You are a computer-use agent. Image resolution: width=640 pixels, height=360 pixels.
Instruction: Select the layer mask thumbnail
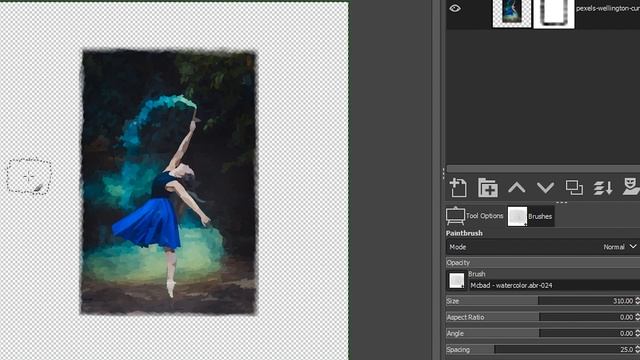click(554, 13)
